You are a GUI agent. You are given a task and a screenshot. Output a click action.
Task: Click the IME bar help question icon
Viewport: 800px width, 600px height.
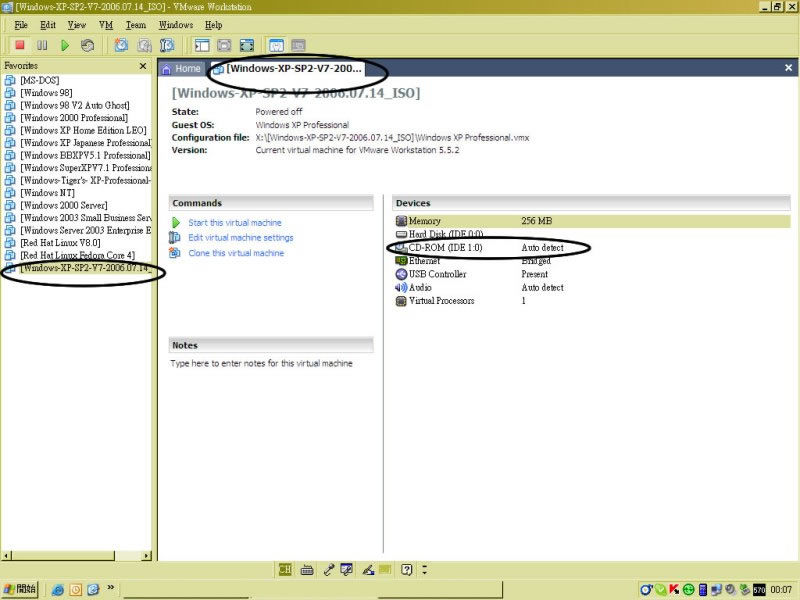(406, 569)
